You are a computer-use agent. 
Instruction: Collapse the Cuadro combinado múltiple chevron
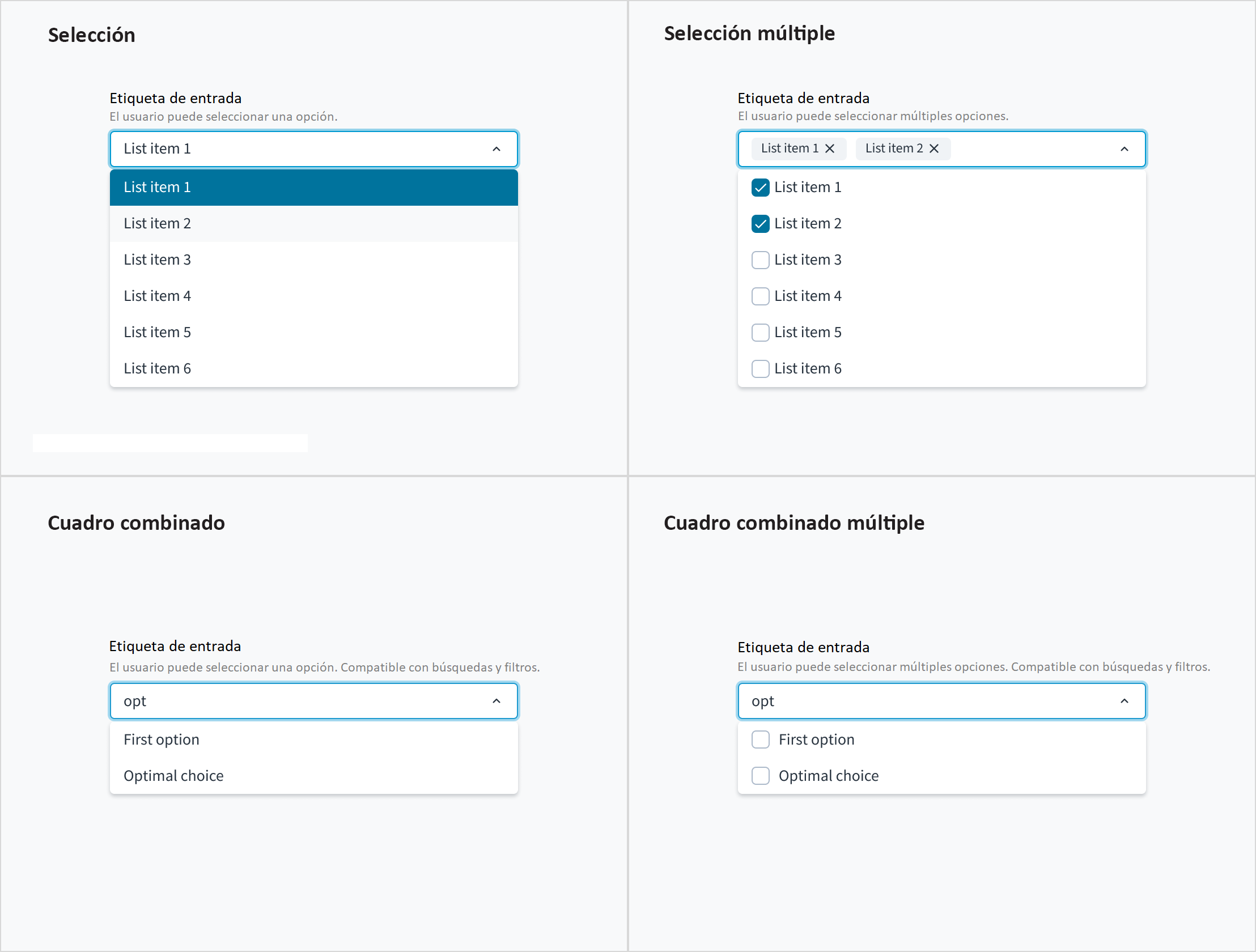click(1125, 701)
